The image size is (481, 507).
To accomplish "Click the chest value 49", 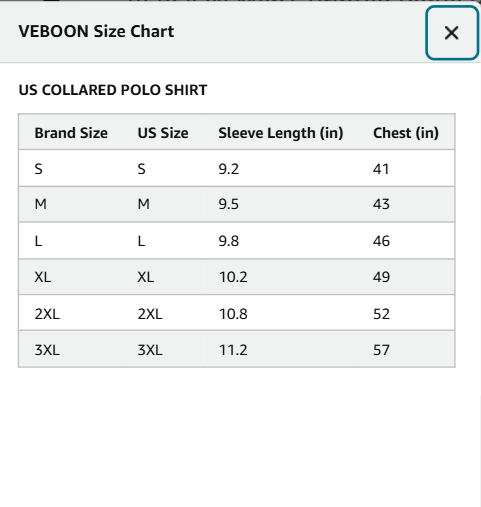I will tap(381, 277).
